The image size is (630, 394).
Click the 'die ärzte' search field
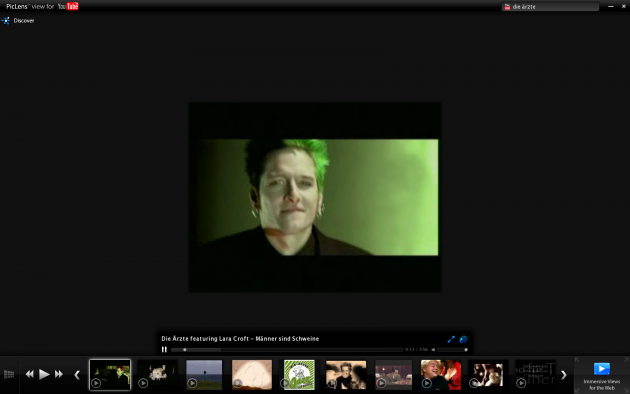coord(550,6)
